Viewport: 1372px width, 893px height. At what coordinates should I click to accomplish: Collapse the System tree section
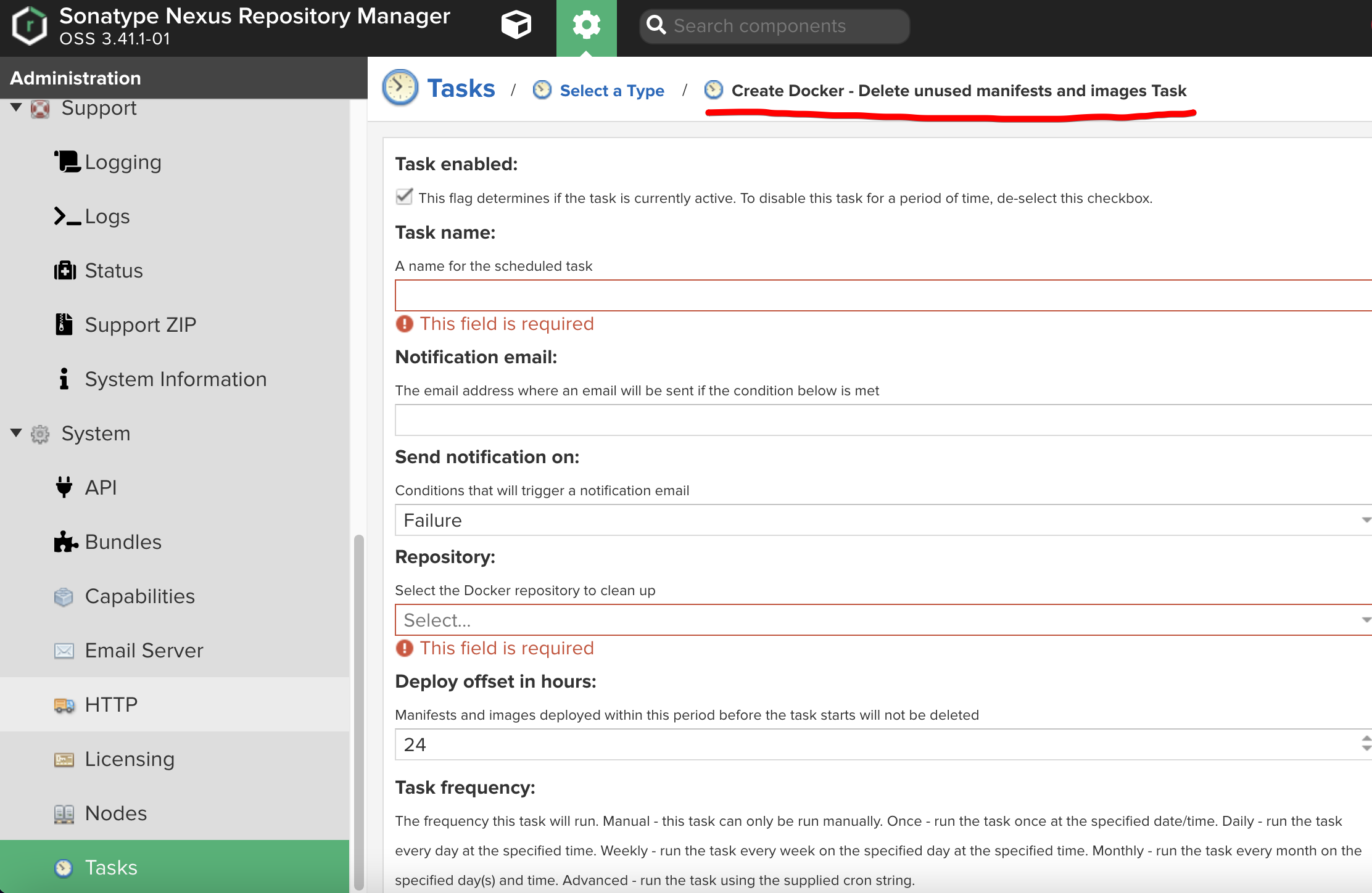point(17,433)
